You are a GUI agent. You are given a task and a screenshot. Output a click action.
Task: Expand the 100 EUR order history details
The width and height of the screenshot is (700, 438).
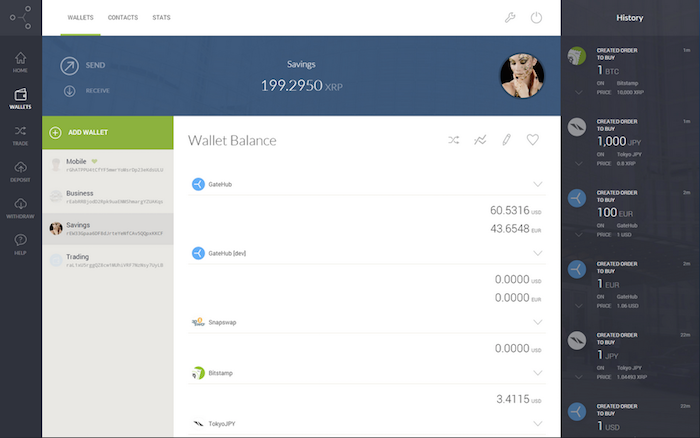coord(579,234)
